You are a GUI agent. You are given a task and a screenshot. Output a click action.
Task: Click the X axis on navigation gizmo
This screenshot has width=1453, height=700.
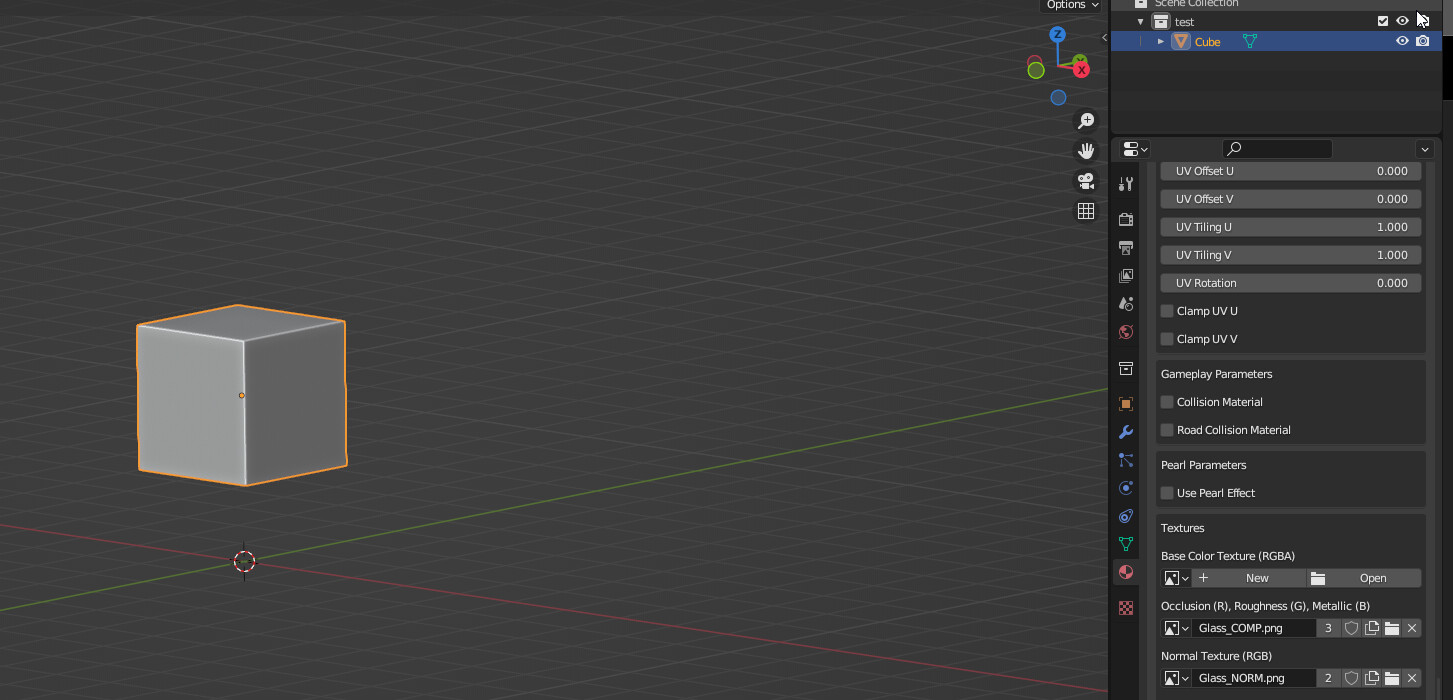point(1081,69)
